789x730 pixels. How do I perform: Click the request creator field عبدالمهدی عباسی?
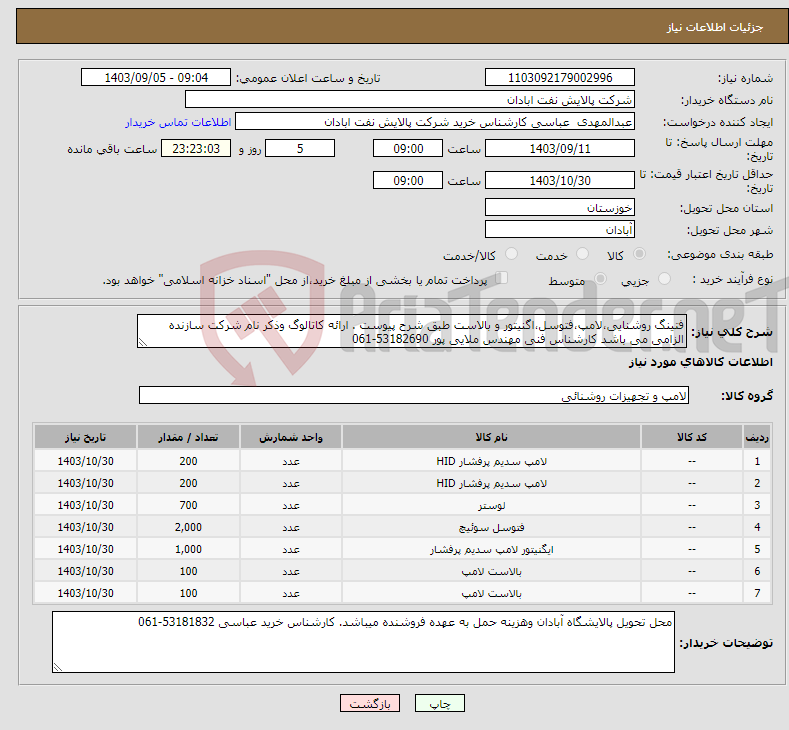click(435, 122)
